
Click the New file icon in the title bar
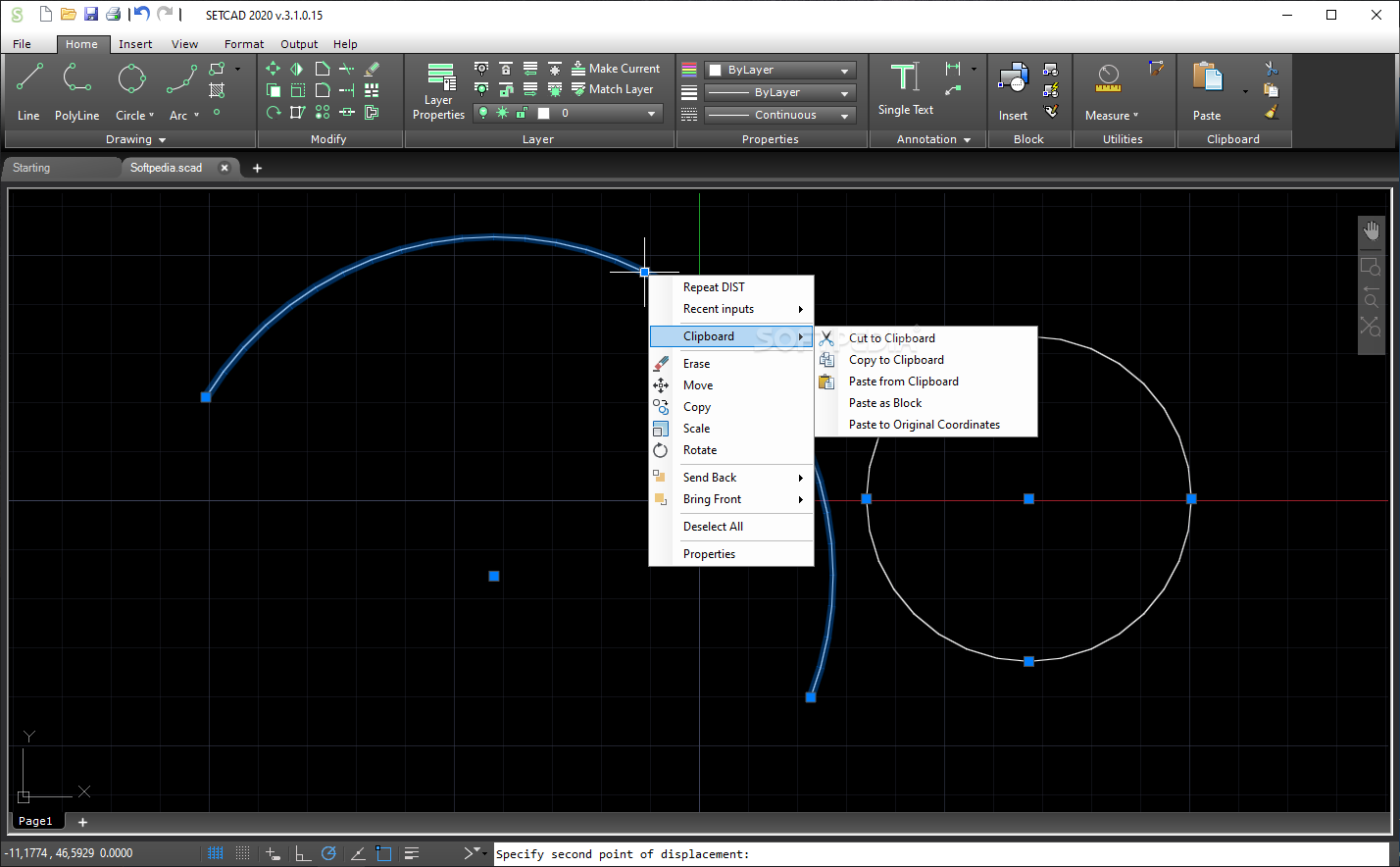[x=45, y=15]
